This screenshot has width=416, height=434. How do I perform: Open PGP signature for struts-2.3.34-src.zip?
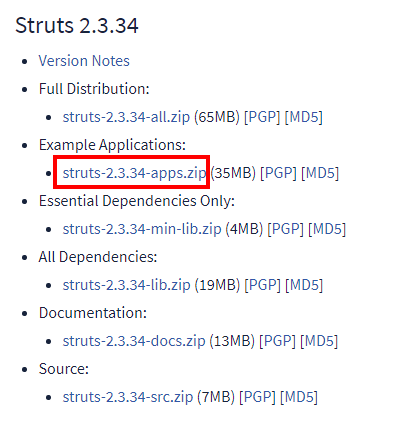pyautogui.click(x=257, y=397)
